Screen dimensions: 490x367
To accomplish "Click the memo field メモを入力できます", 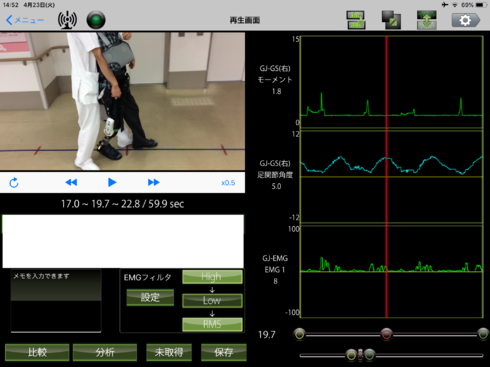I will (56, 301).
